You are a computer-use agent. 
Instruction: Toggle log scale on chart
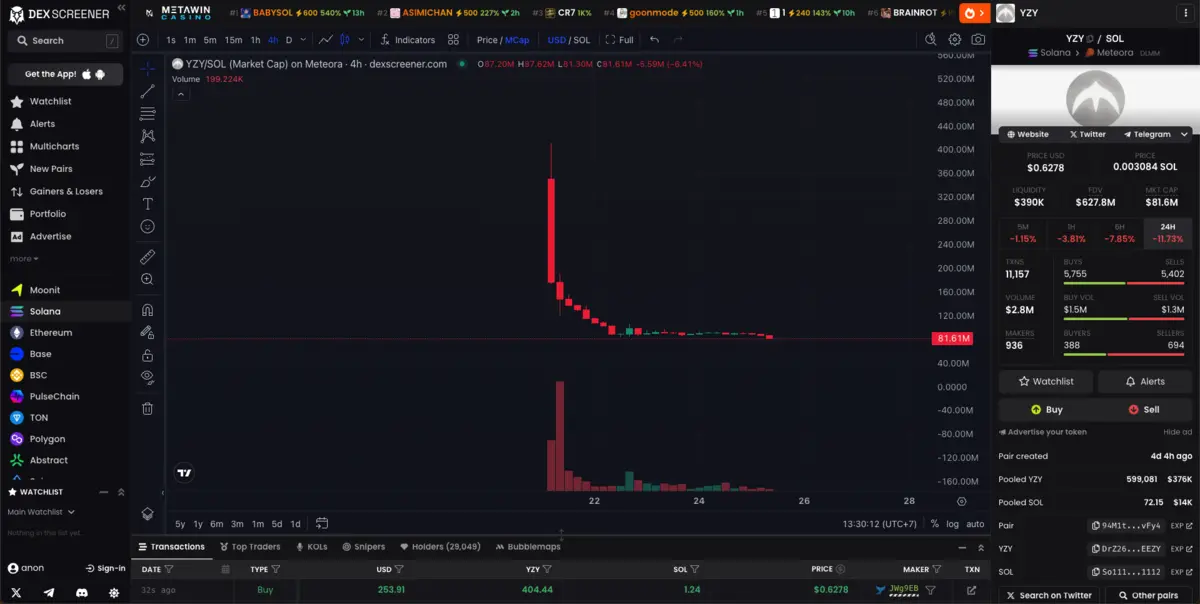pyautogui.click(x=952, y=523)
